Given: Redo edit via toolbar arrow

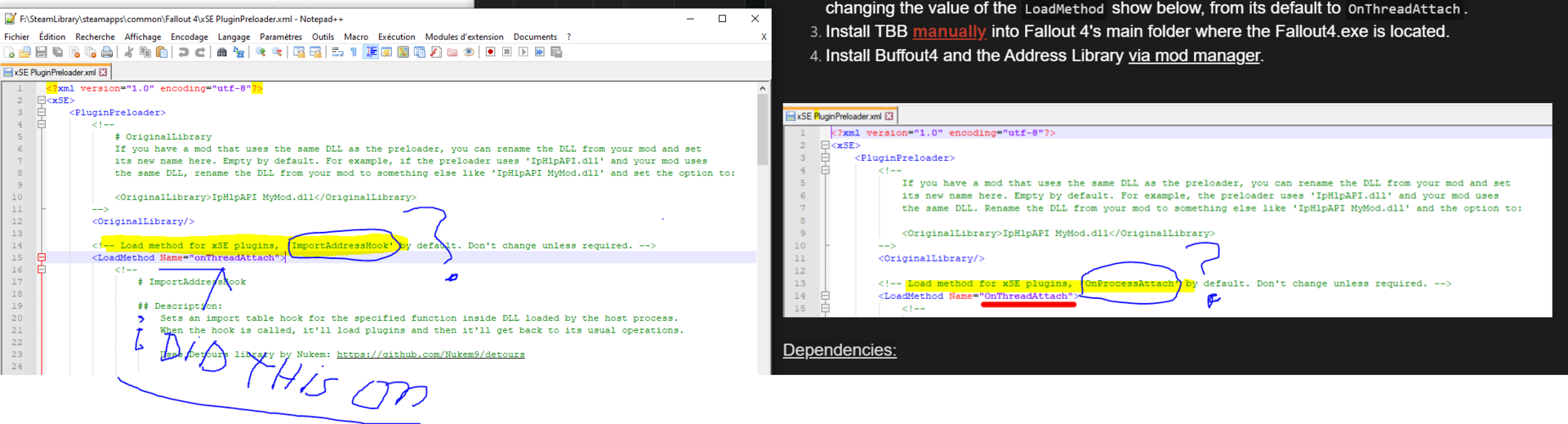Looking at the screenshot, I should coord(200,52).
